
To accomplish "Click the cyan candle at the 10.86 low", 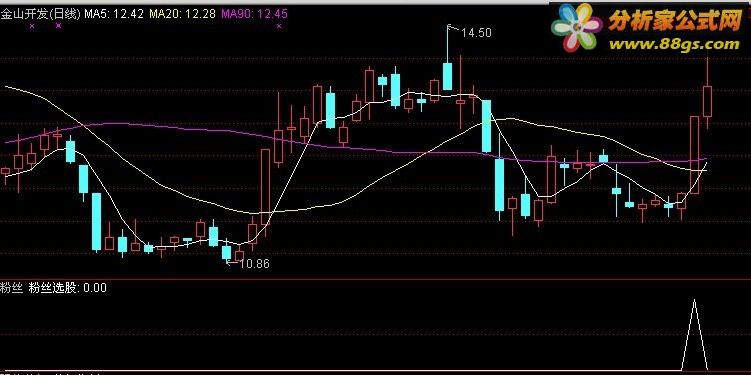I will point(226,252).
